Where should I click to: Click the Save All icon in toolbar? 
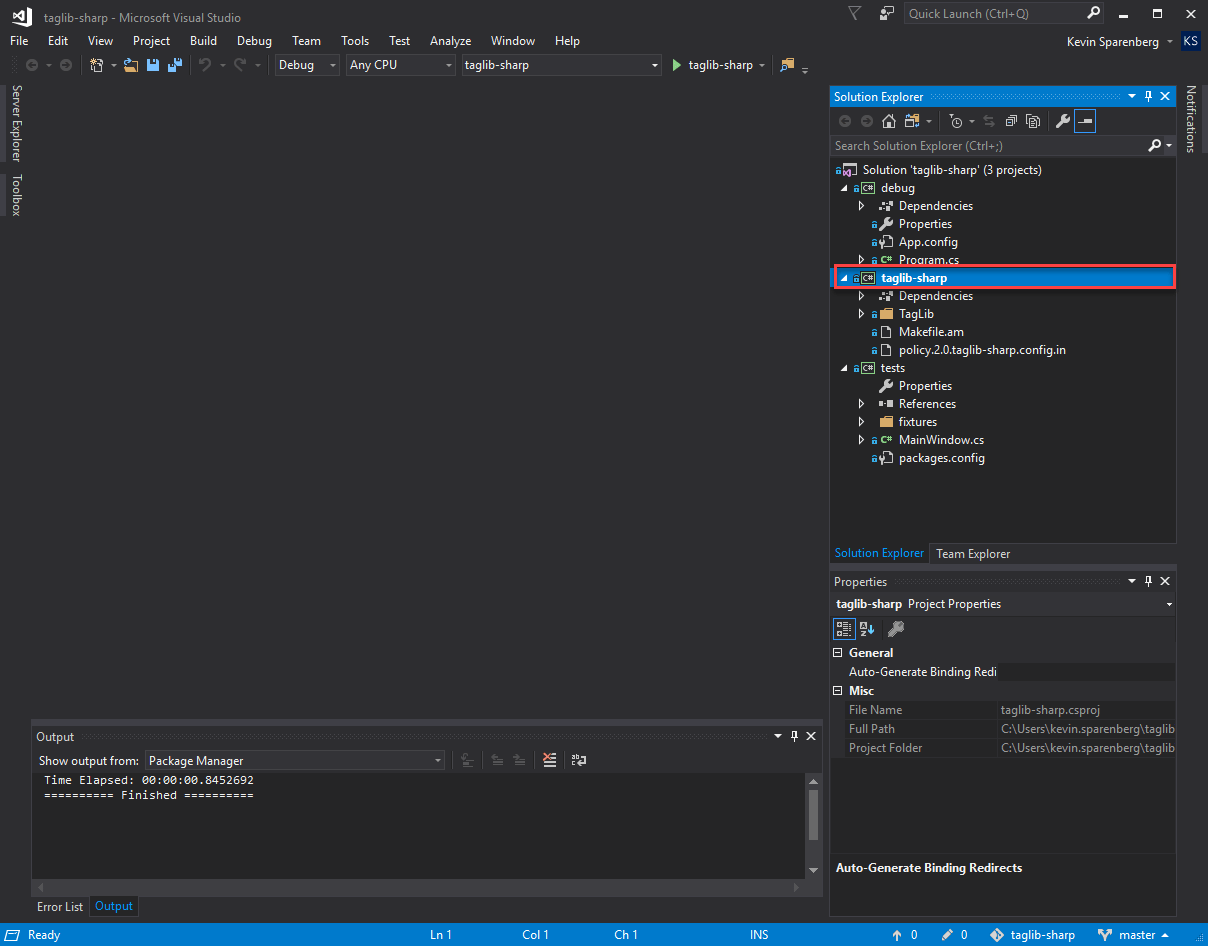(174, 65)
